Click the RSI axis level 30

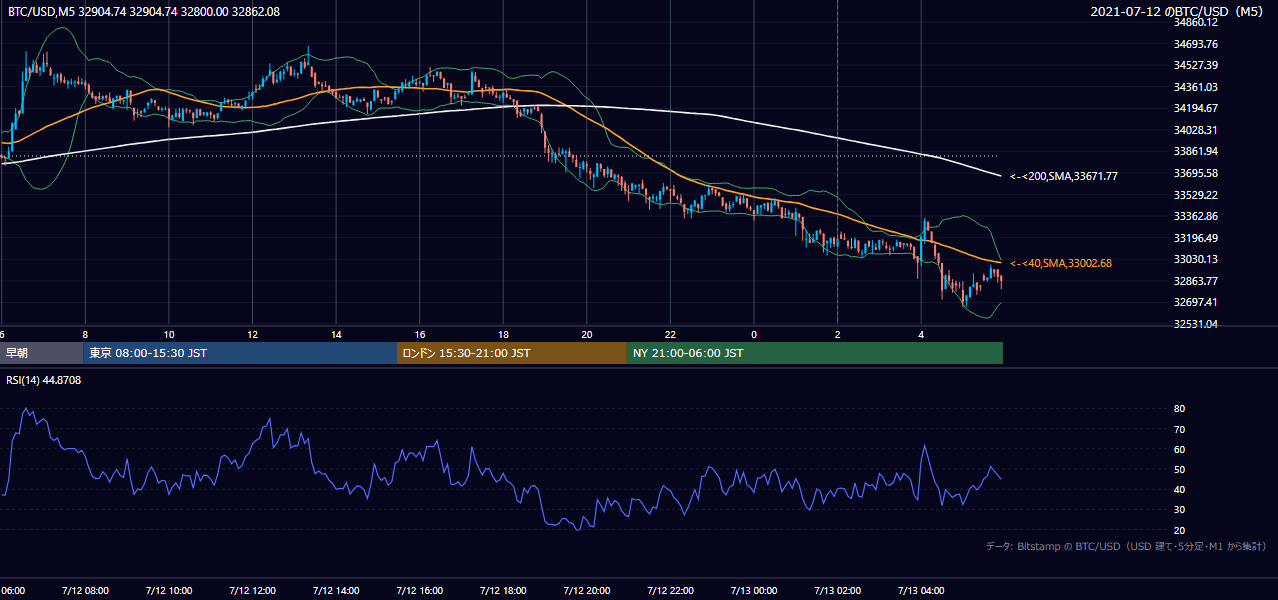point(1179,510)
